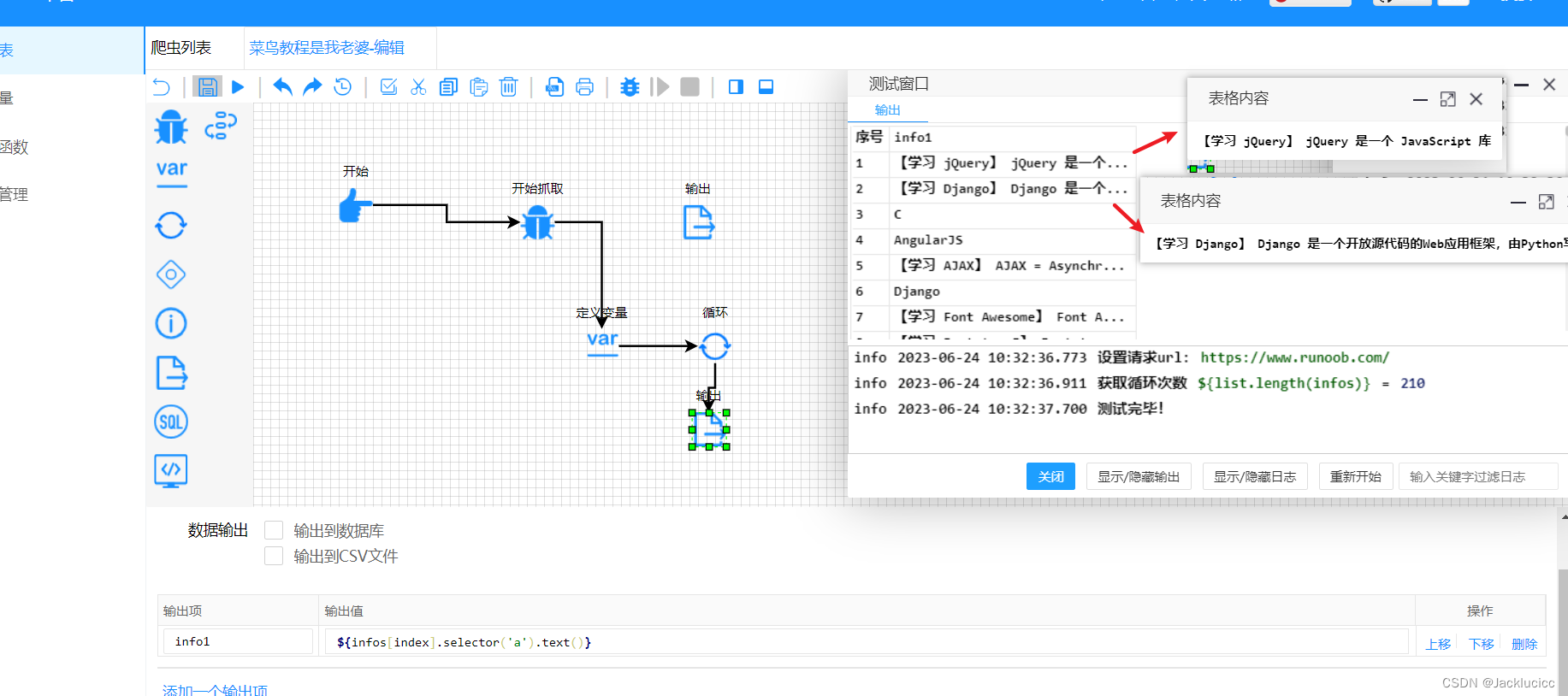Viewport: 1568px width, 696px height.
Task: Pick the SQL node from palette
Action: [x=171, y=422]
